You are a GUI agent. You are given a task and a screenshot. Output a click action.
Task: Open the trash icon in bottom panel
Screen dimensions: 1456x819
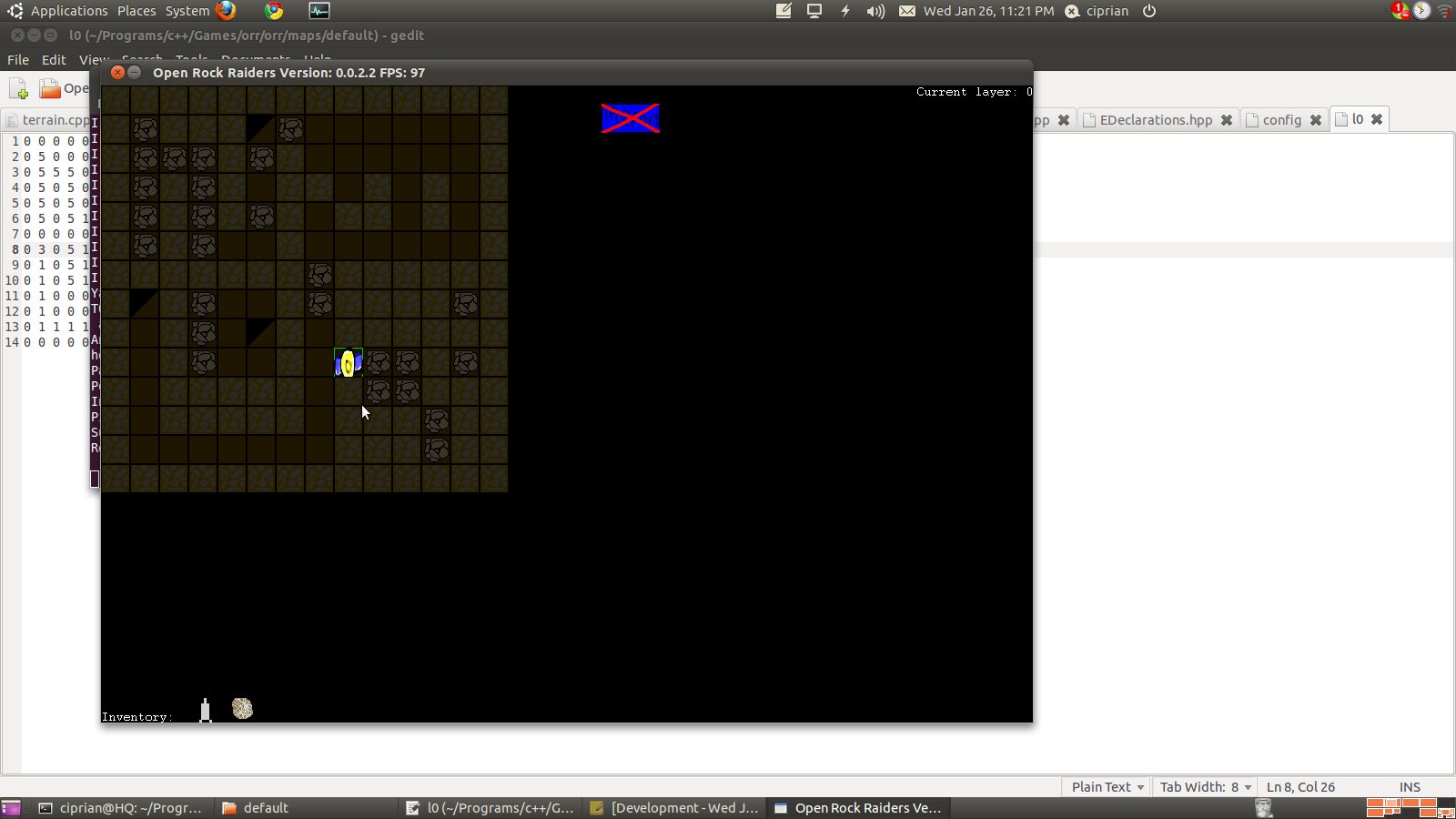pos(1263,808)
